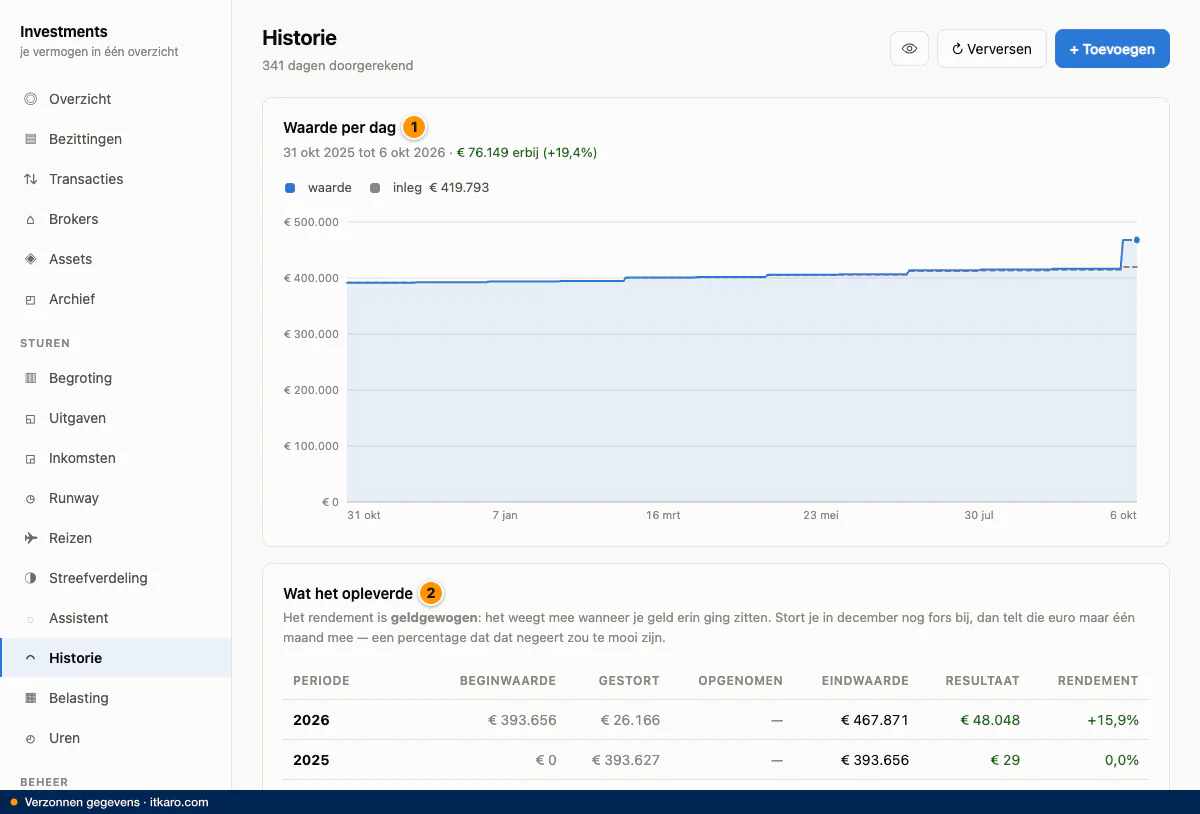Image resolution: width=1200 pixels, height=814 pixels.
Task: Open the Reizen page
Action: pyautogui.click(x=116, y=538)
